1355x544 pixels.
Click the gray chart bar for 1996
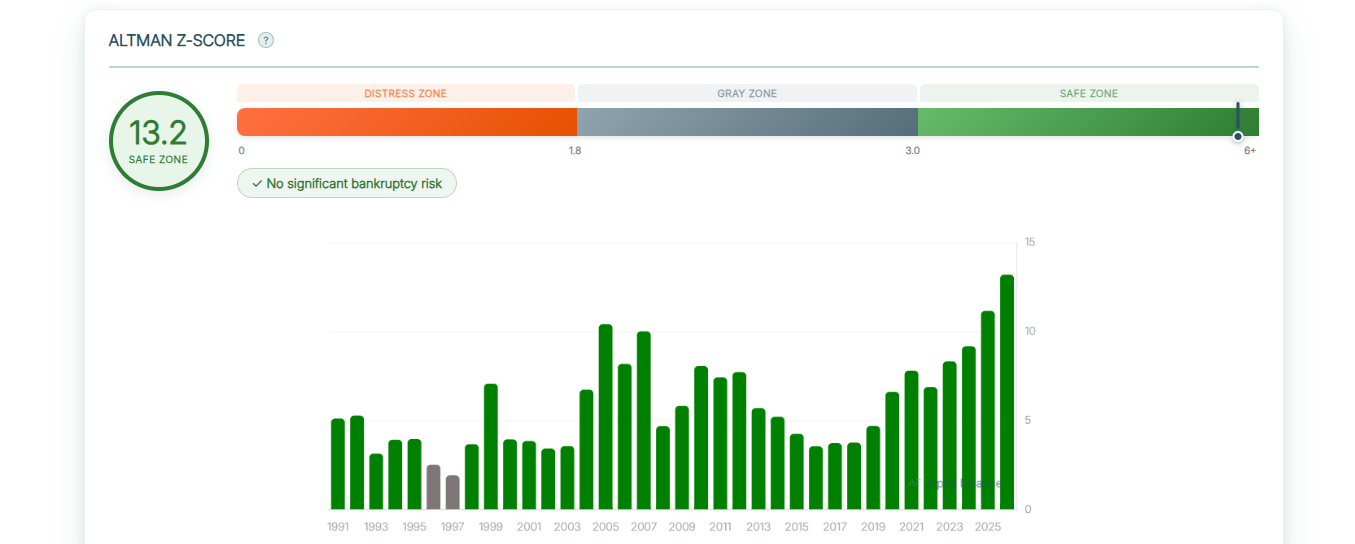point(433,487)
